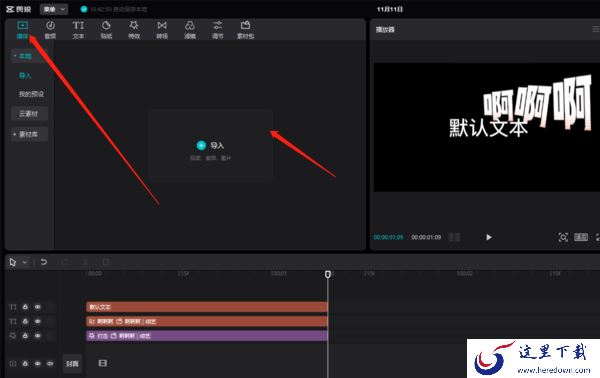Click the current timecode 00:00:01:09 in teal
The width and height of the screenshot is (600, 378).
click(388, 237)
